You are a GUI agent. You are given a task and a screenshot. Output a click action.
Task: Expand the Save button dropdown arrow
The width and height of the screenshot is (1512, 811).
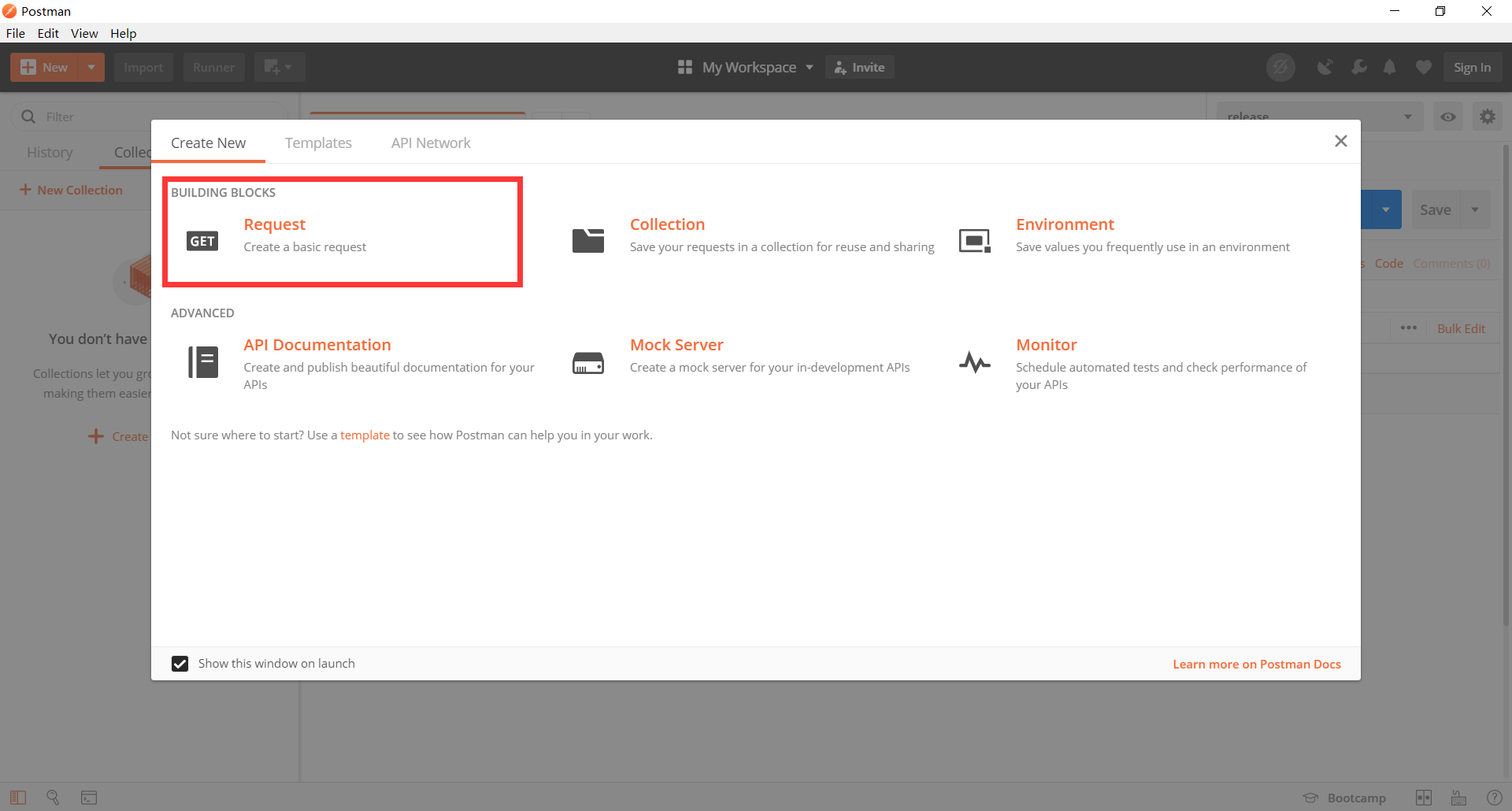1475,209
